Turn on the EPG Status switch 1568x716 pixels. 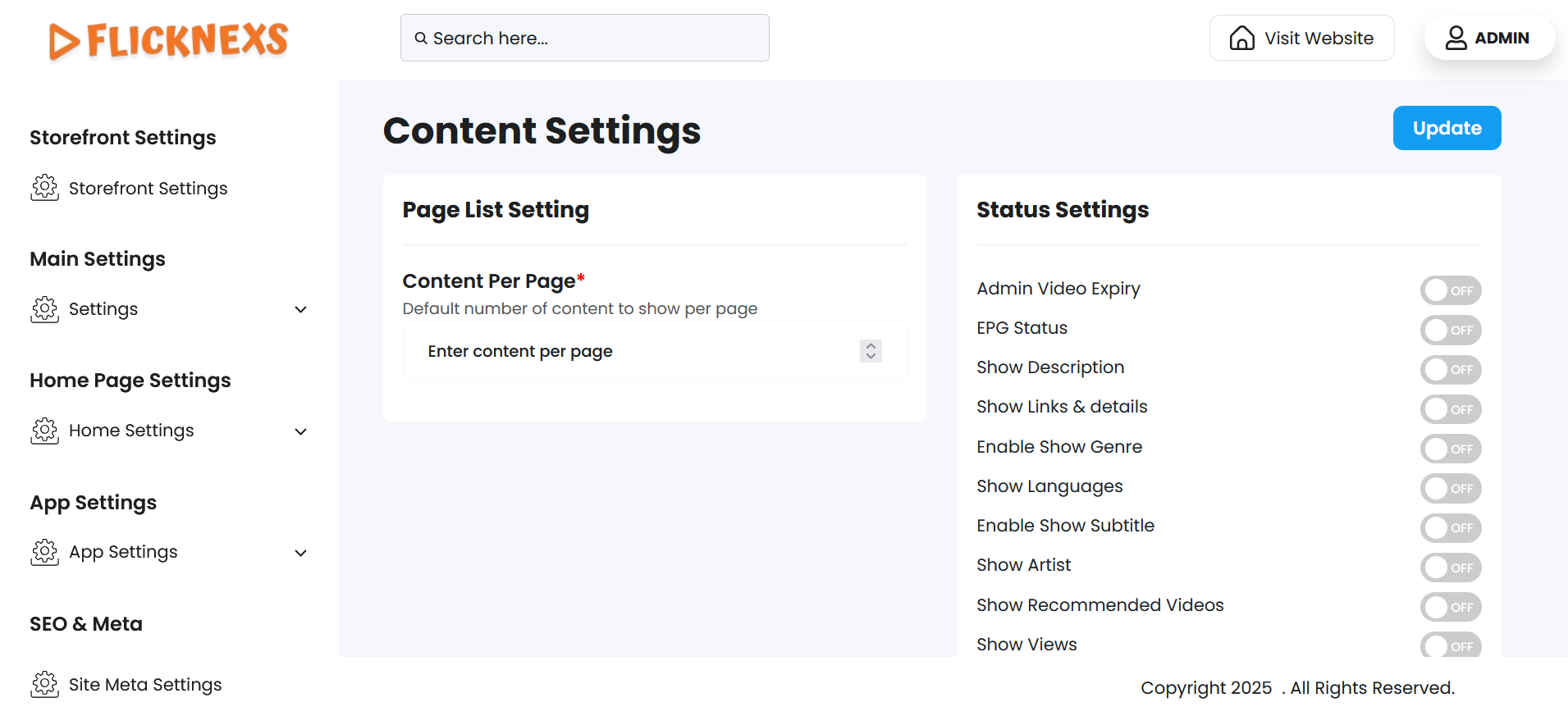pyautogui.click(x=1450, y=330)
